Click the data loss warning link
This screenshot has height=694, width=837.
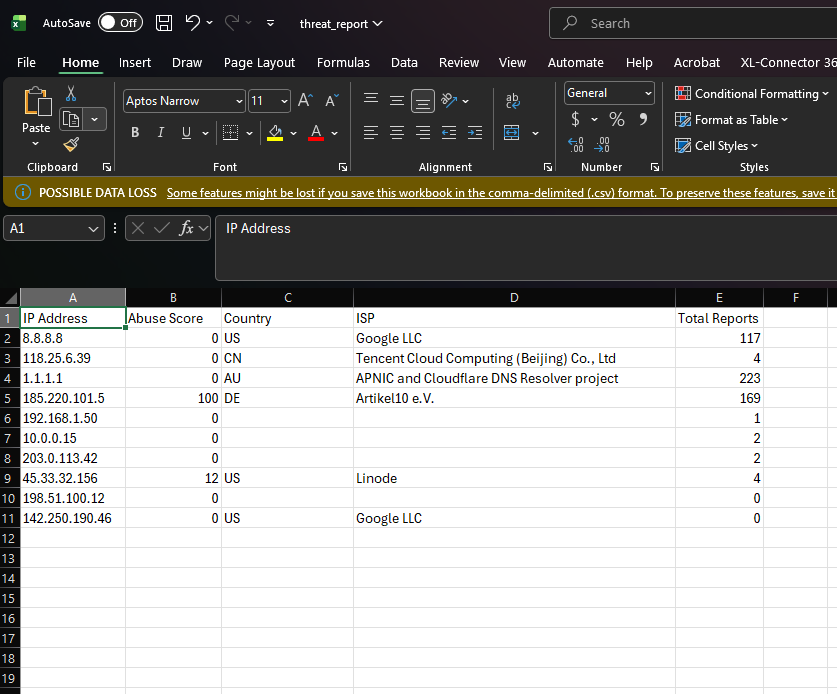pyautogui.click(x=501, y=193)
